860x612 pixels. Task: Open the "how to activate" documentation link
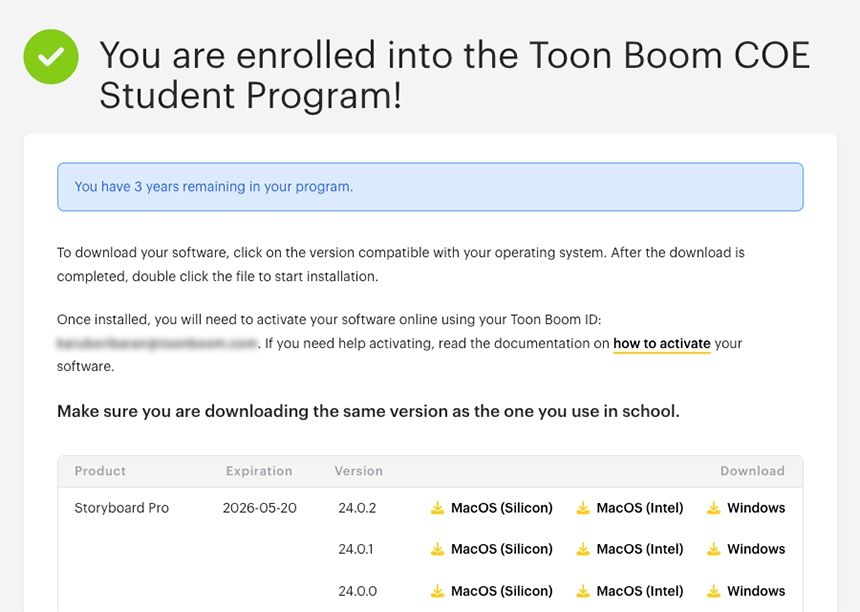tap(661, 344)
